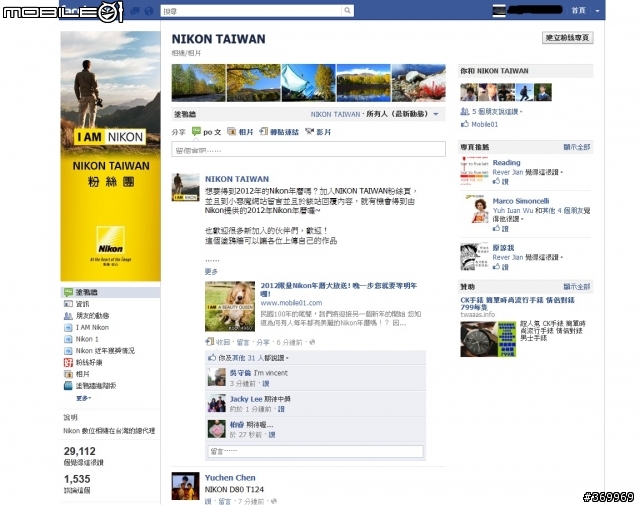Click the thumbs-up icon next to Mobile01

(464, 124)
